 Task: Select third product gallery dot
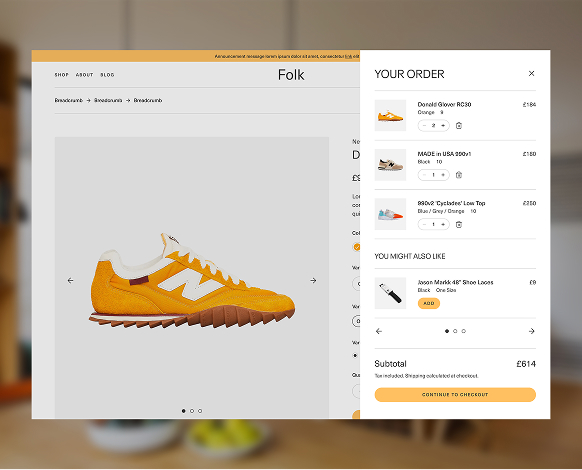(200, 411)
